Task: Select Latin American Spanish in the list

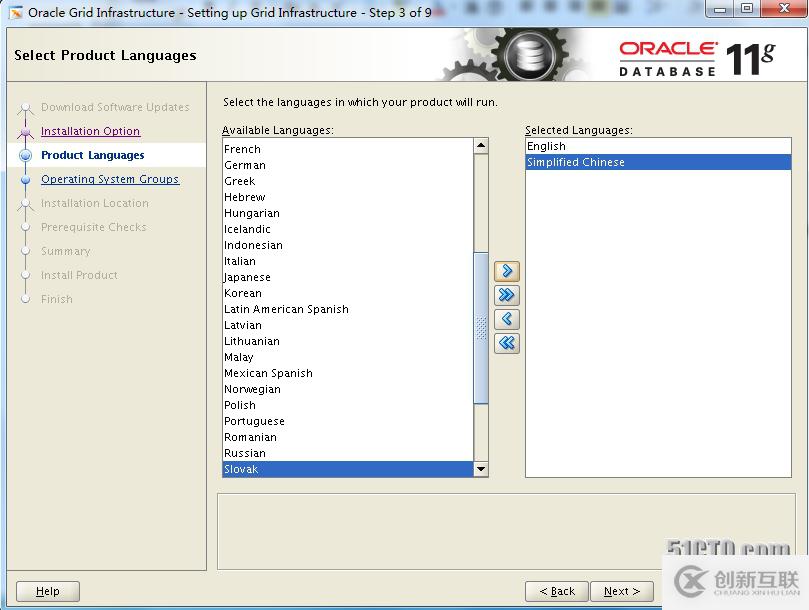Action: [x=348, y=309]
